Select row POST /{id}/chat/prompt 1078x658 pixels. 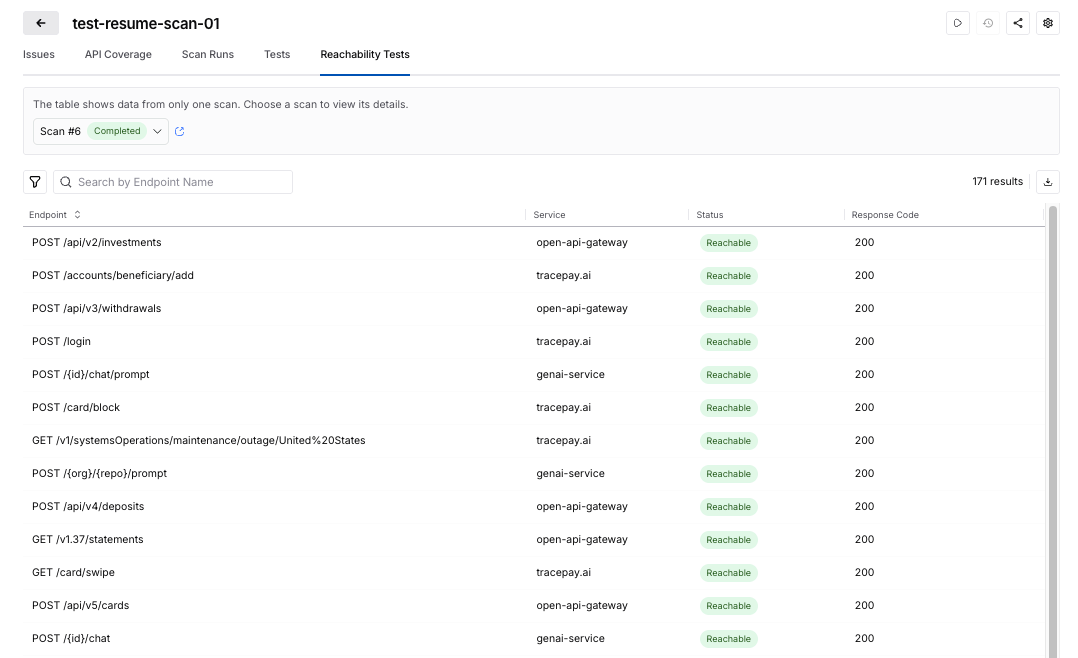click(x=534, y=375)
